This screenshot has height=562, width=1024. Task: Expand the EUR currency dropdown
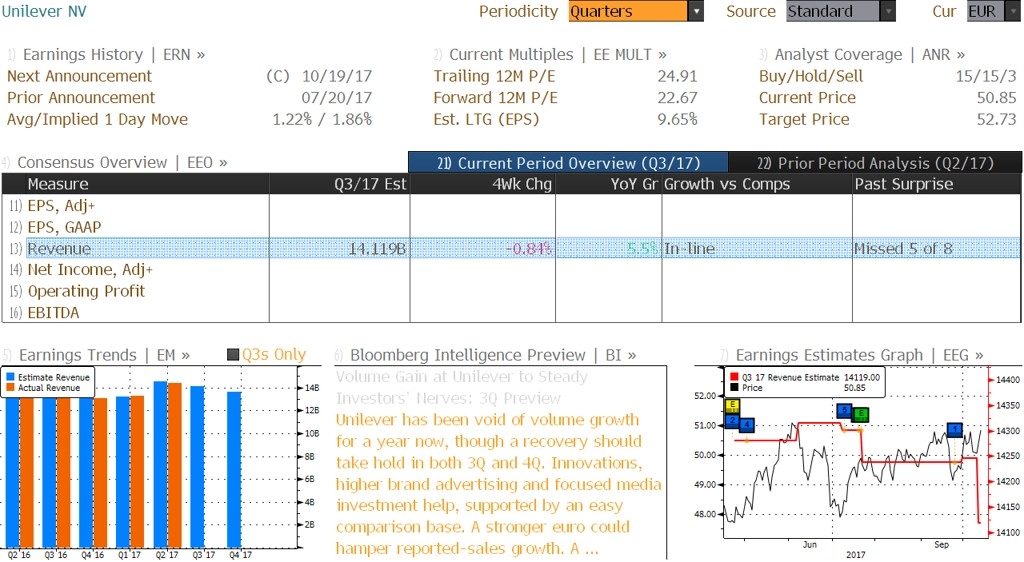[1014, 12]
